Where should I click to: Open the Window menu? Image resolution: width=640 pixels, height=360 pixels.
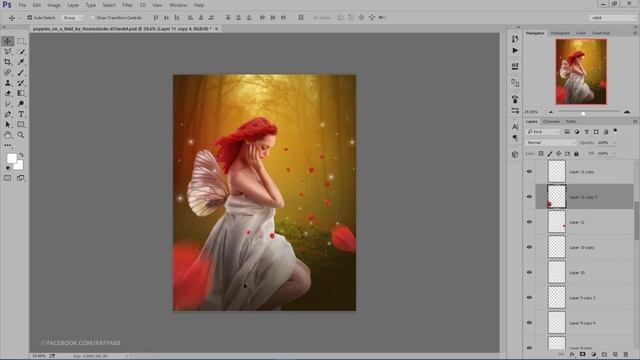(178, 5)
